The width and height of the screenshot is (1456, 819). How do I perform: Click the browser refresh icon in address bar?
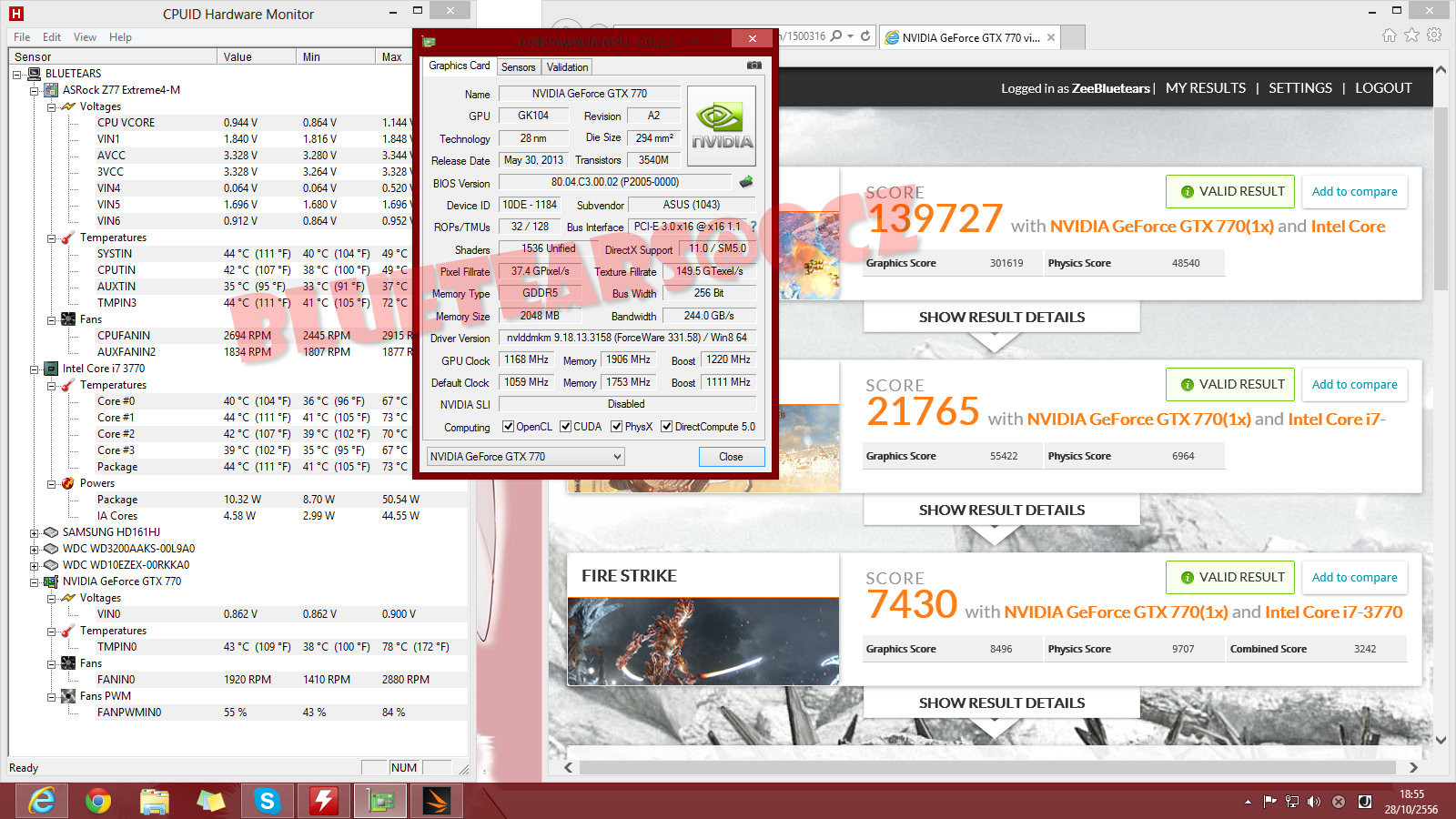coord(865,36)
